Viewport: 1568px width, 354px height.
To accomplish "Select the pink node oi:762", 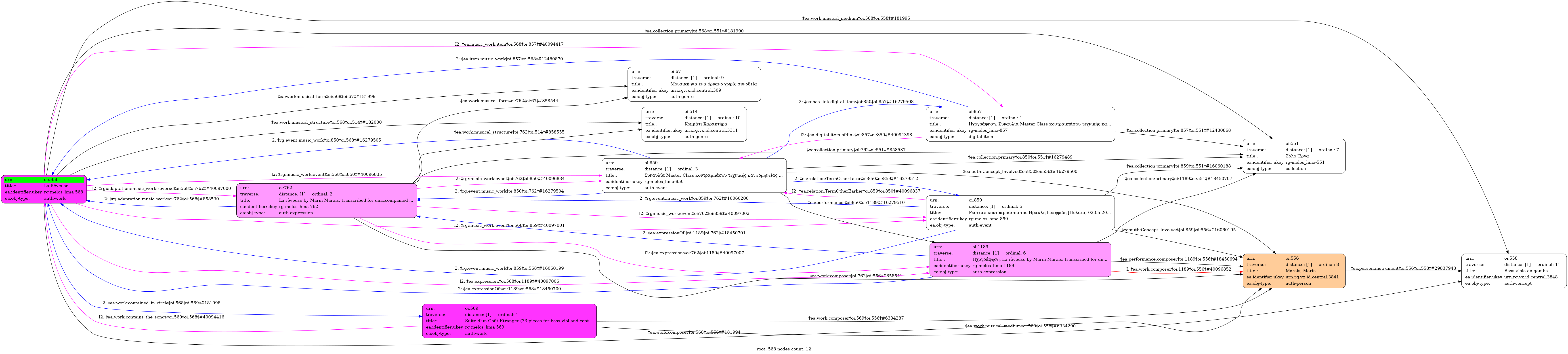I will [x=327, y=200].
